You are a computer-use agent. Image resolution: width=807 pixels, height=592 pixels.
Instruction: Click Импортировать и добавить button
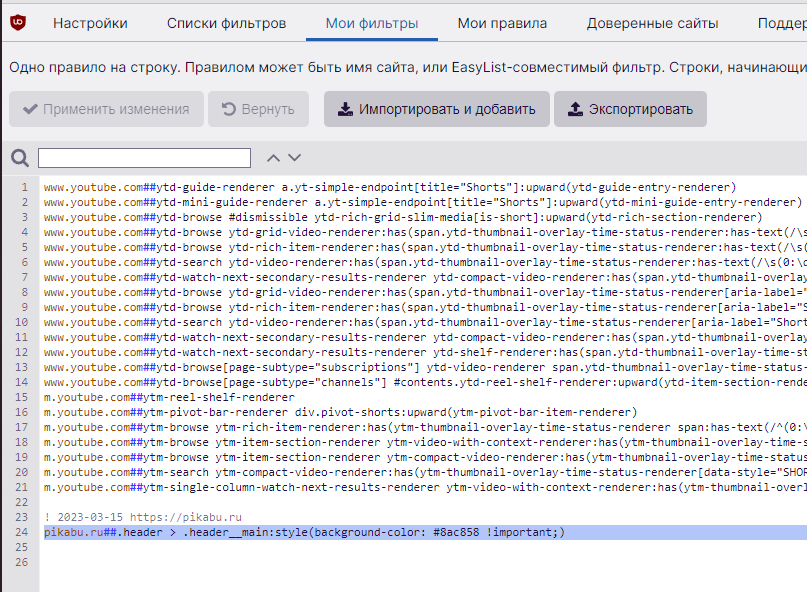click(x=437, y=109)
